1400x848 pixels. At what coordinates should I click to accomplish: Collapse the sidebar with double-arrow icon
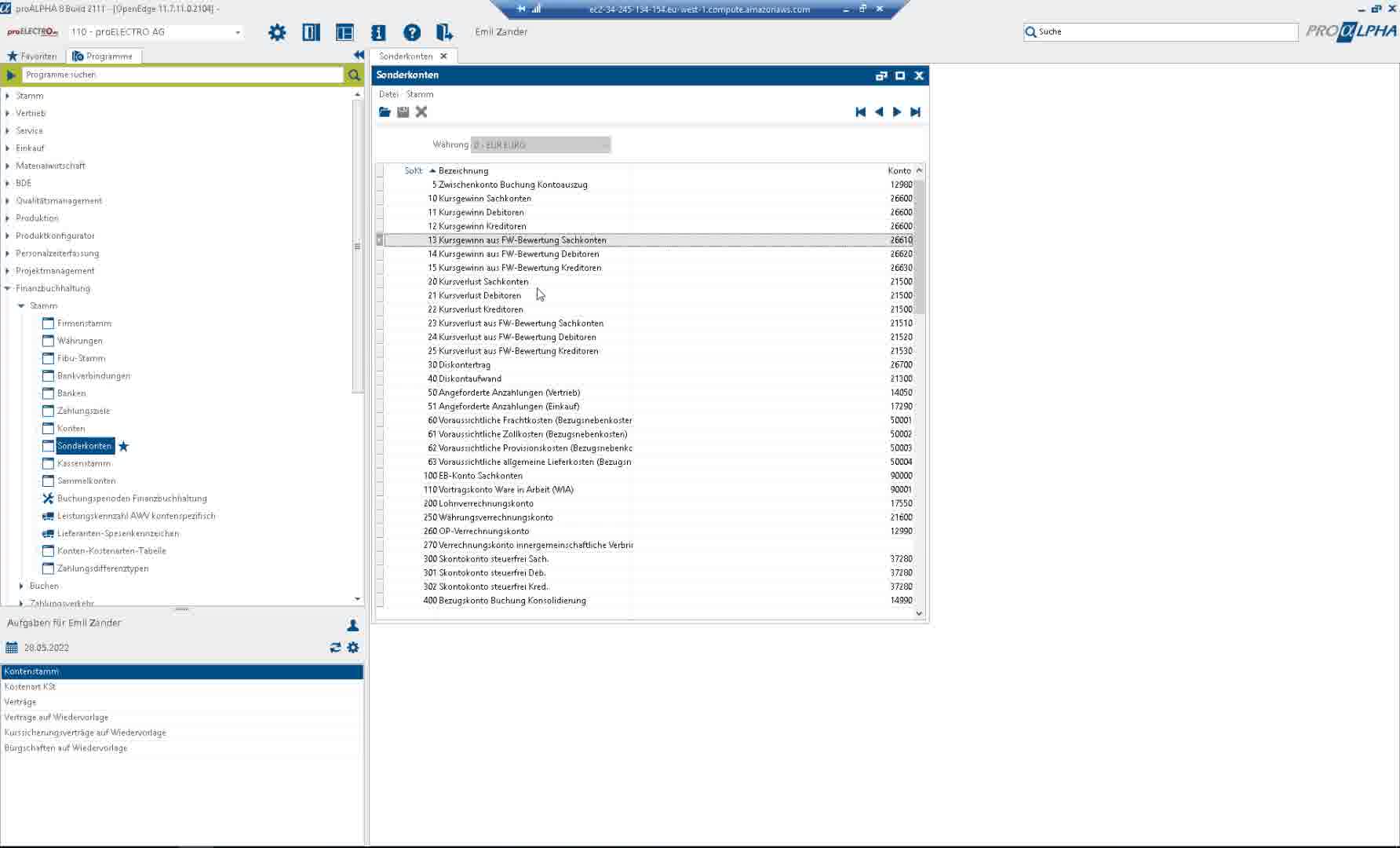pos(359,55)
